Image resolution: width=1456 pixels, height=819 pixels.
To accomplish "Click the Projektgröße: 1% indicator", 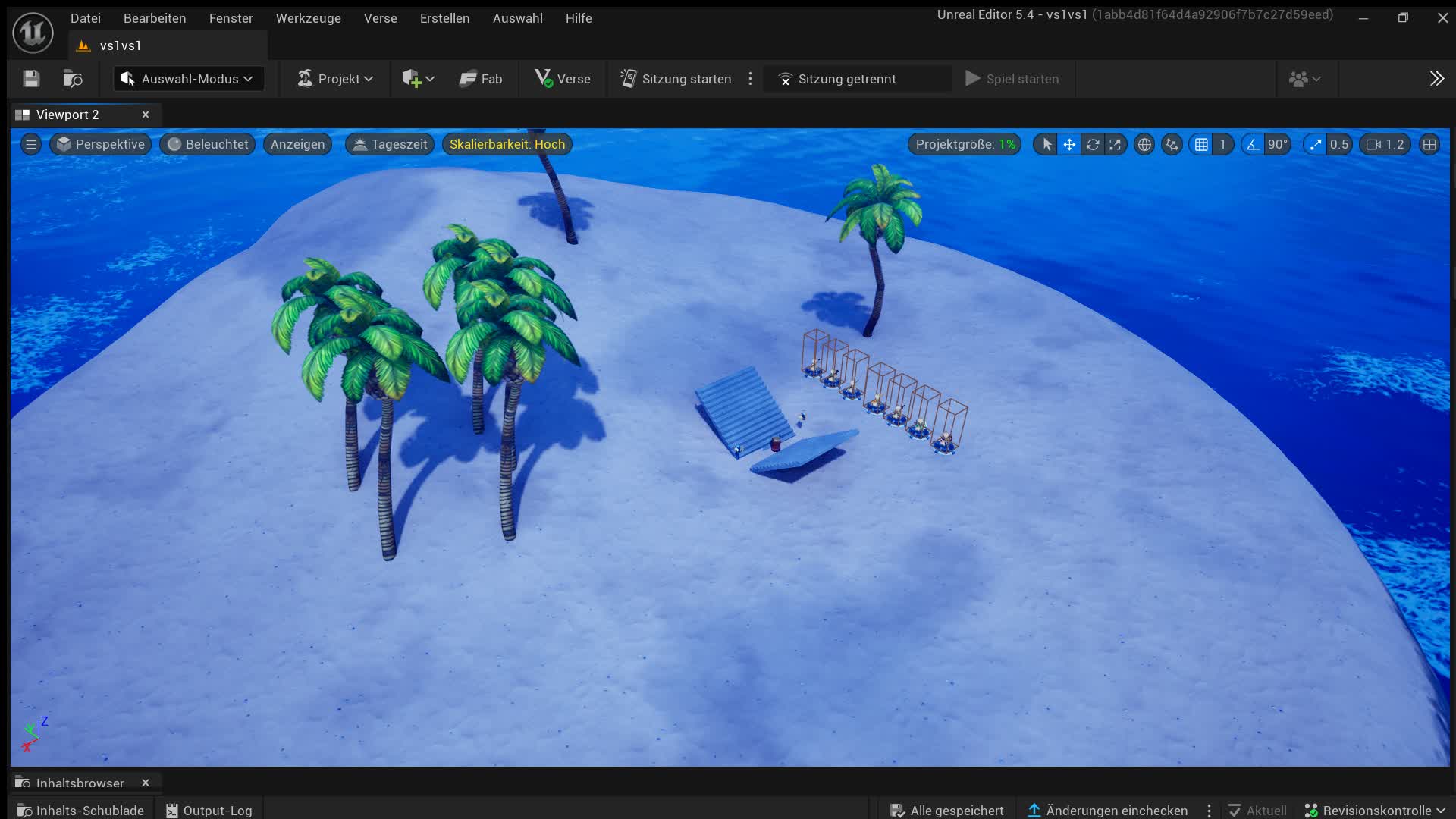I will click(x=965, y=144).
